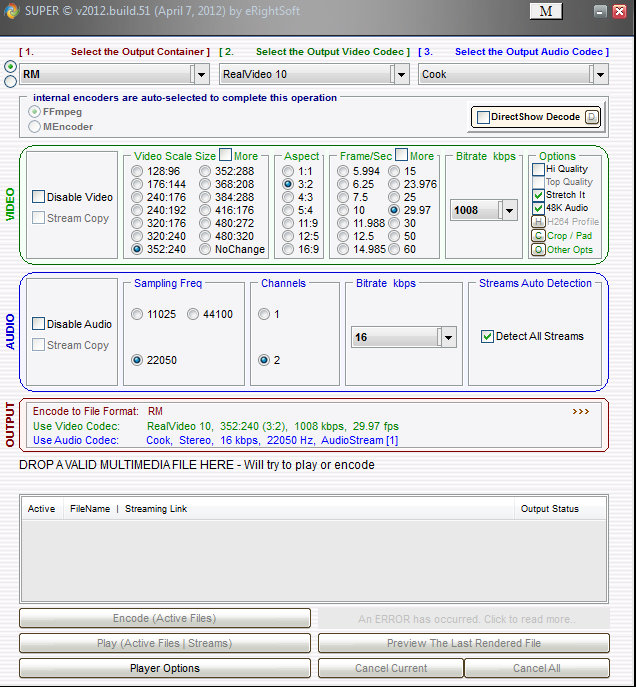The width and height of the screenshot is (636, 687).
Task: Set aspect ratio to 1:1
Action: point(288,171)
